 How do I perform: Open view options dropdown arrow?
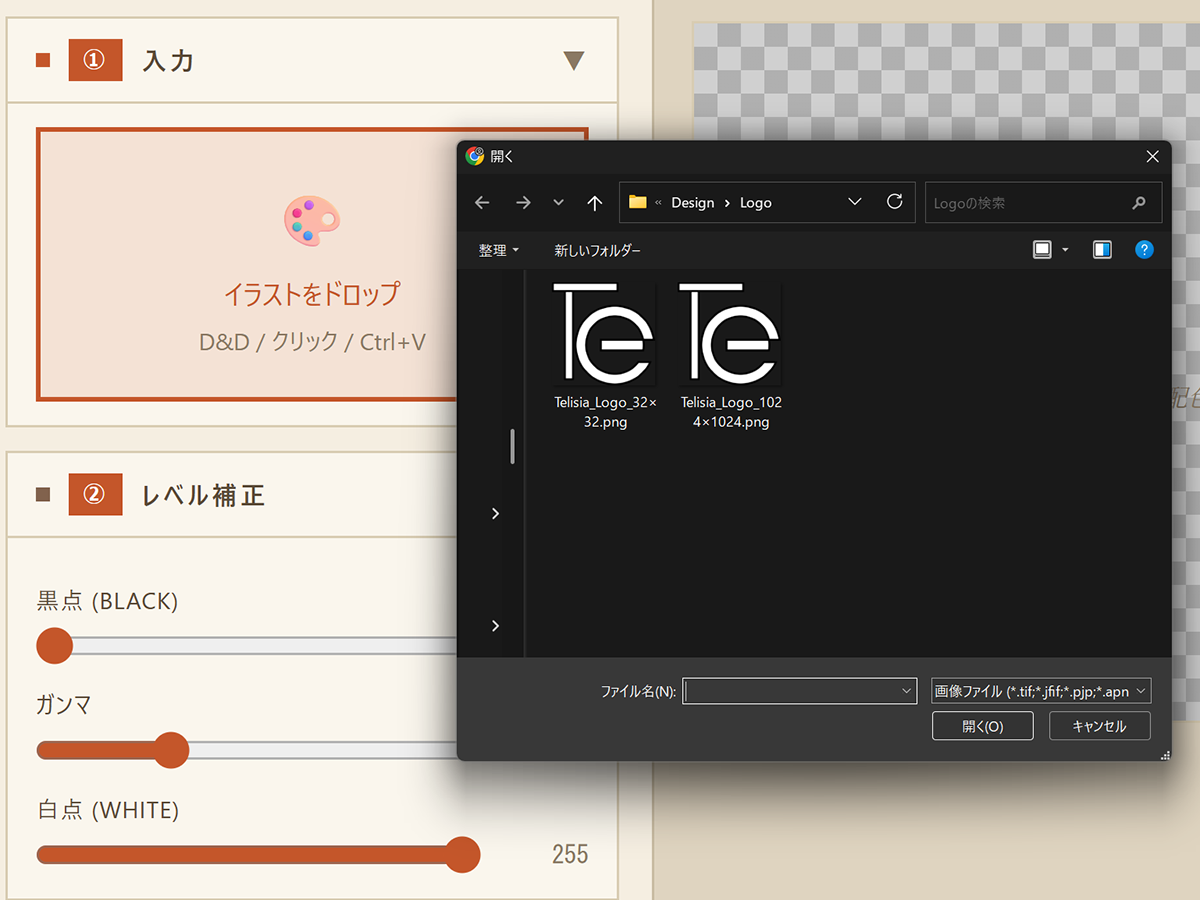1066,250
